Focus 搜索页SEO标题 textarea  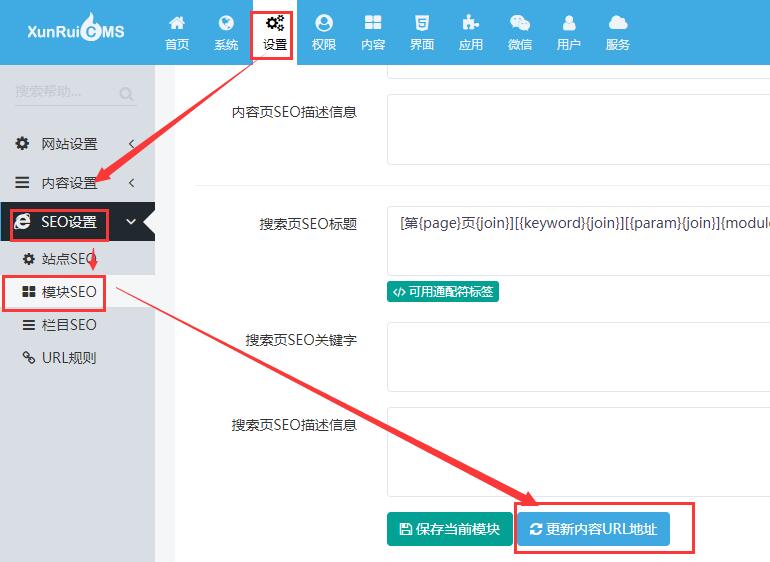[578, 241]
